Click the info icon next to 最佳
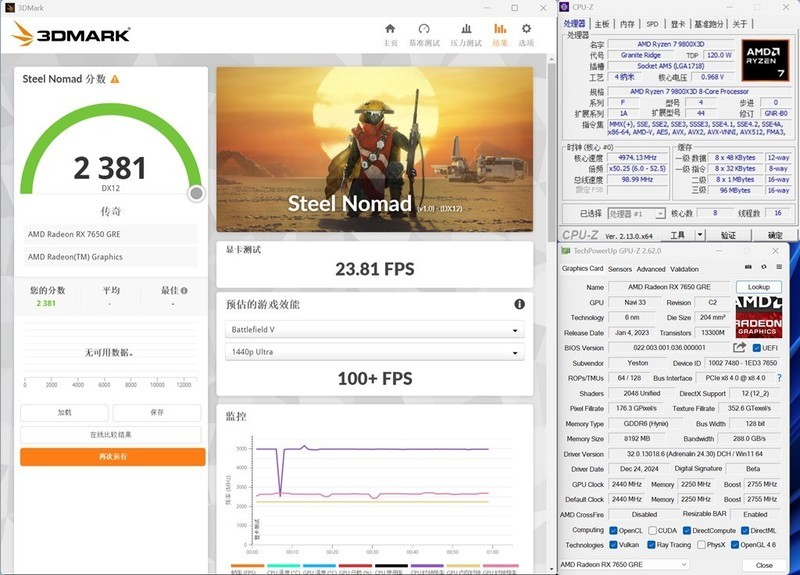This screenshot has height=575, width=800. (x=184, y=290)
